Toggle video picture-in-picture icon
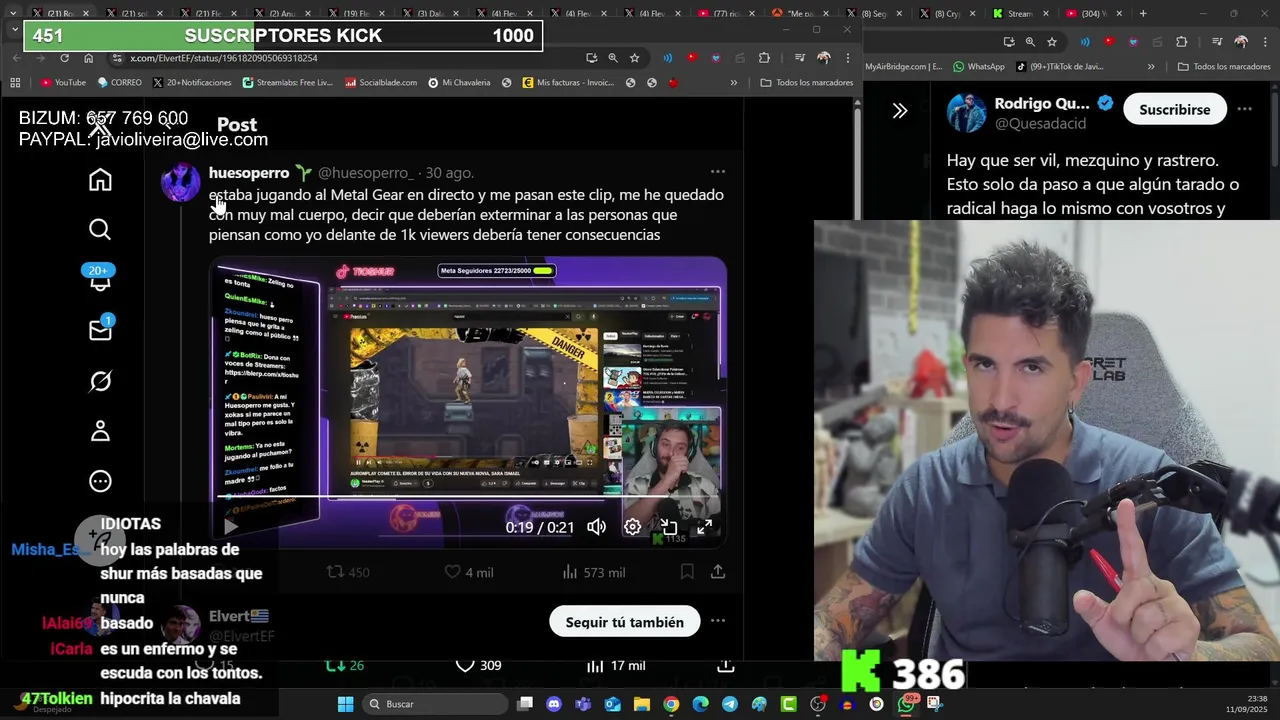Screen dimensions: 1280x720 pyautogui.click(x=668, y=527)
